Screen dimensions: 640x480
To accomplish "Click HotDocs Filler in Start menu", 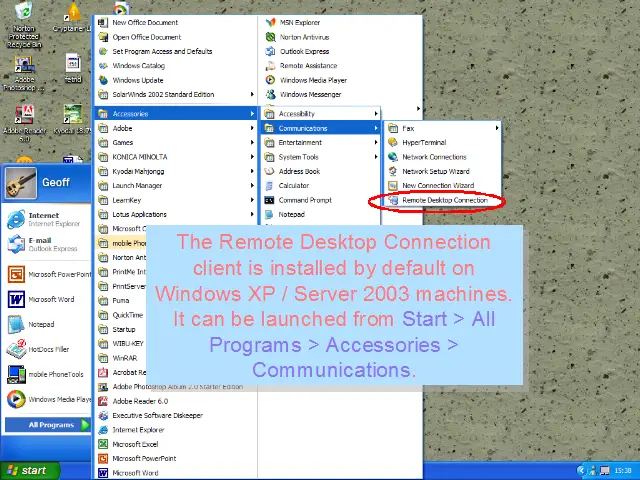I will [x=47, y=349].
